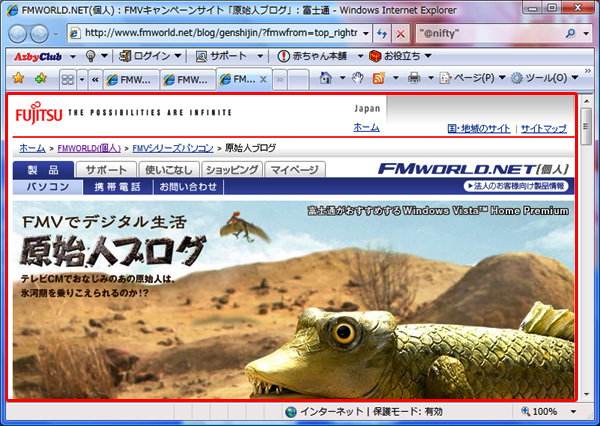Open Quick Tabs grid icon

coord(68,80)
